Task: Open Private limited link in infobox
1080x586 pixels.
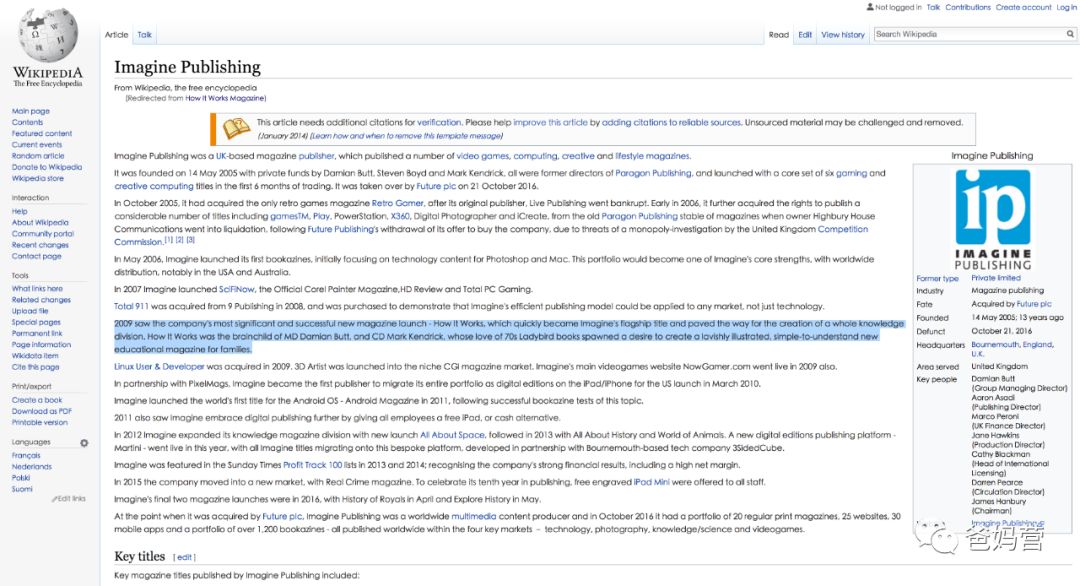Action: click(995, 278)
